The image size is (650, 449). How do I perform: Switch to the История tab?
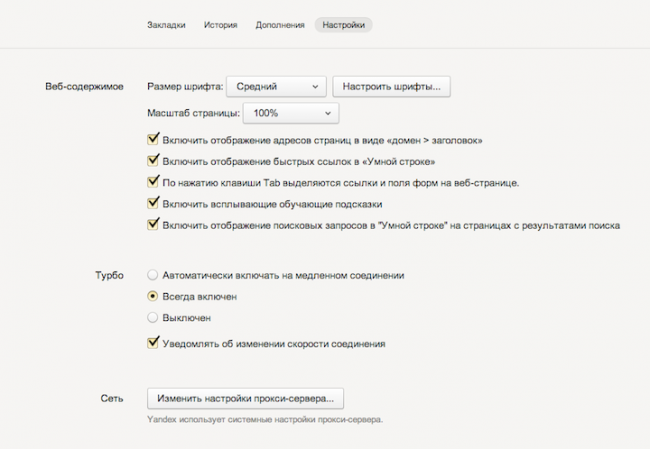tap(220, 24)
